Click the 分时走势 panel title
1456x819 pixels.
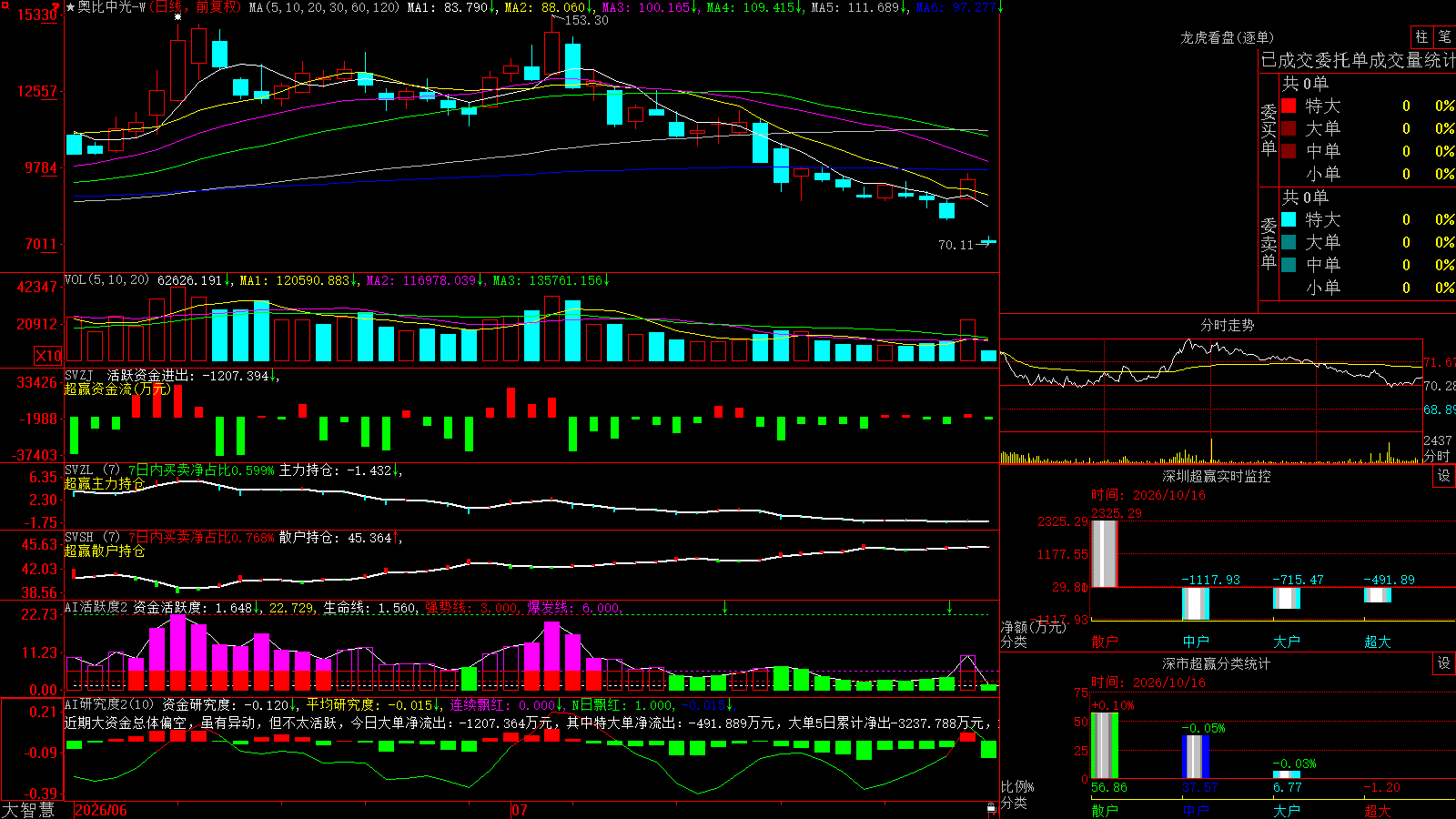click(1228, 325)
